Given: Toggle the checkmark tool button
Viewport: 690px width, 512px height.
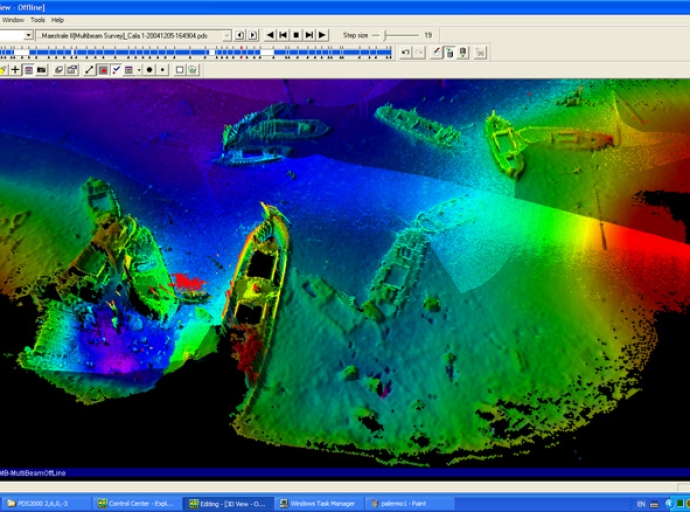Looking at the screenshot, I should [x=116, y=70].
